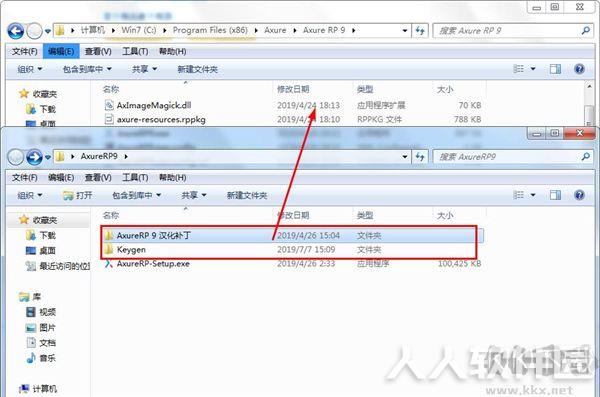600x397 pixels.
Task: Open 包含到库中 dropdown in Axure RP 9 window
Action: (87, 69)
